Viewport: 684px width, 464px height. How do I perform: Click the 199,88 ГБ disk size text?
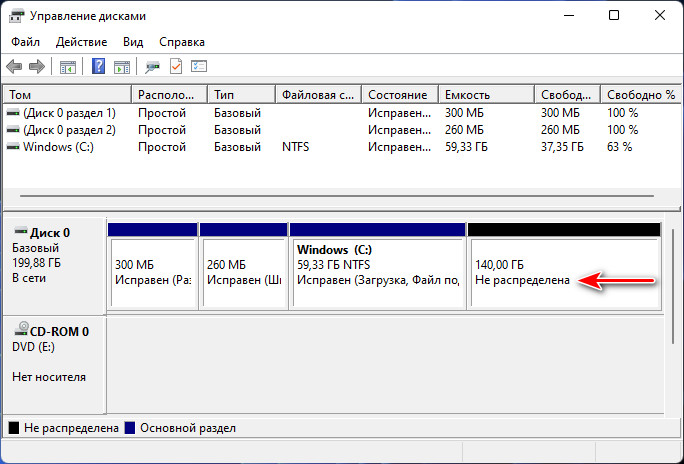coord(37,263)
